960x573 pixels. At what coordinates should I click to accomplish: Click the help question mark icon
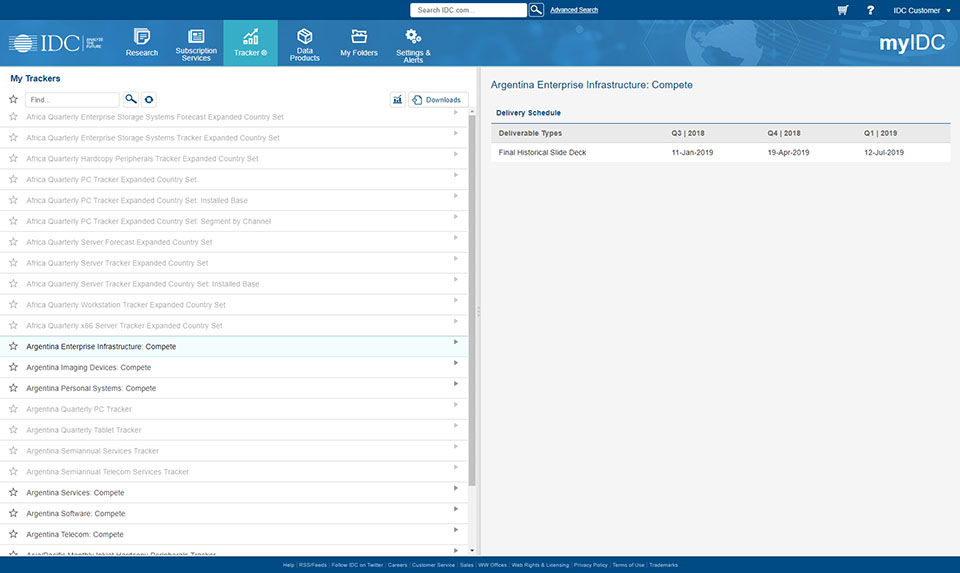(x=870, y=10)
